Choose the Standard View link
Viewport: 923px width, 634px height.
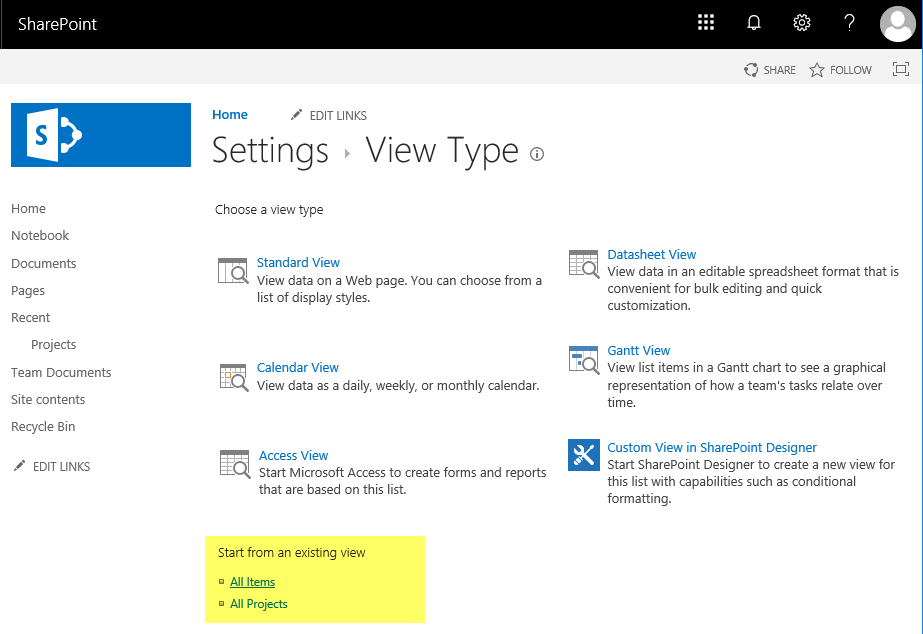(298, 263)
